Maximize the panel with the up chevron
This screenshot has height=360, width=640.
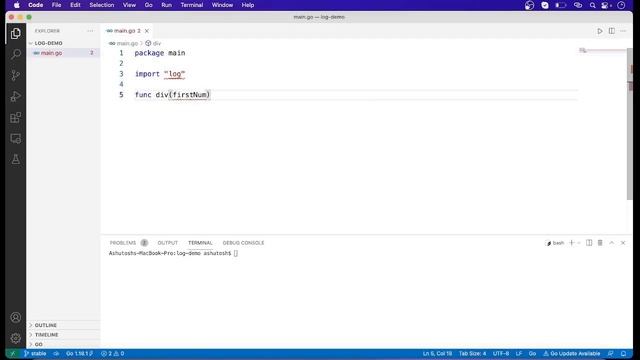(611, 243)
